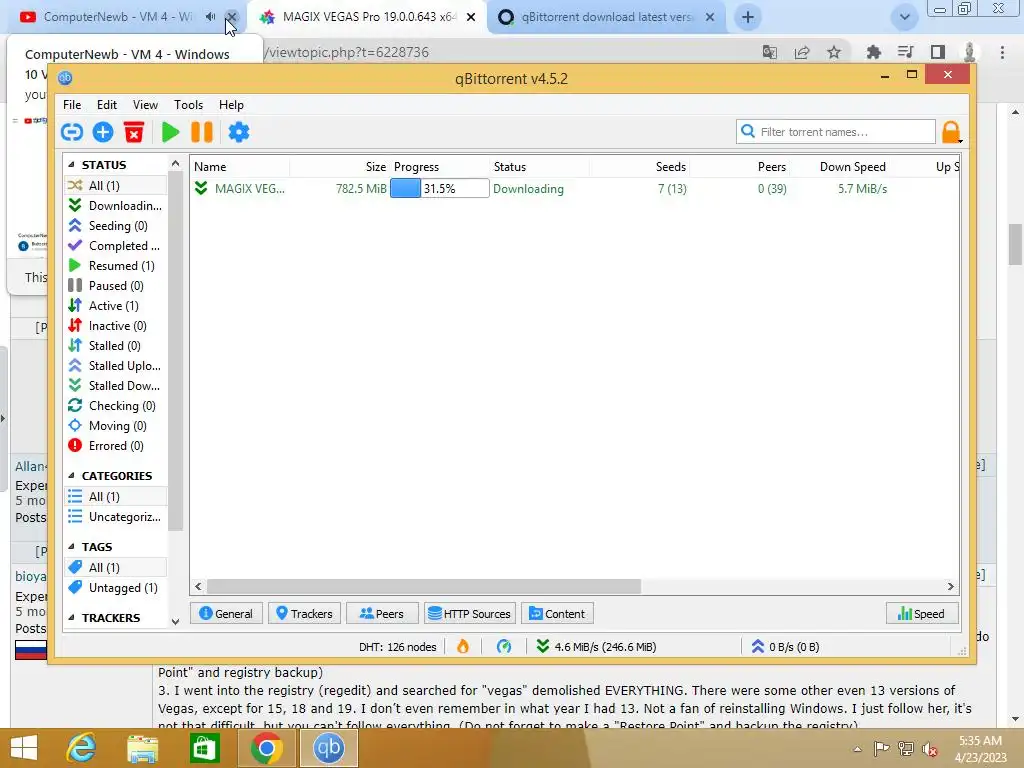1024x768 pixels.
Task: Collapse the TAGS section in the sidebar
Action: tap(71, 547)
